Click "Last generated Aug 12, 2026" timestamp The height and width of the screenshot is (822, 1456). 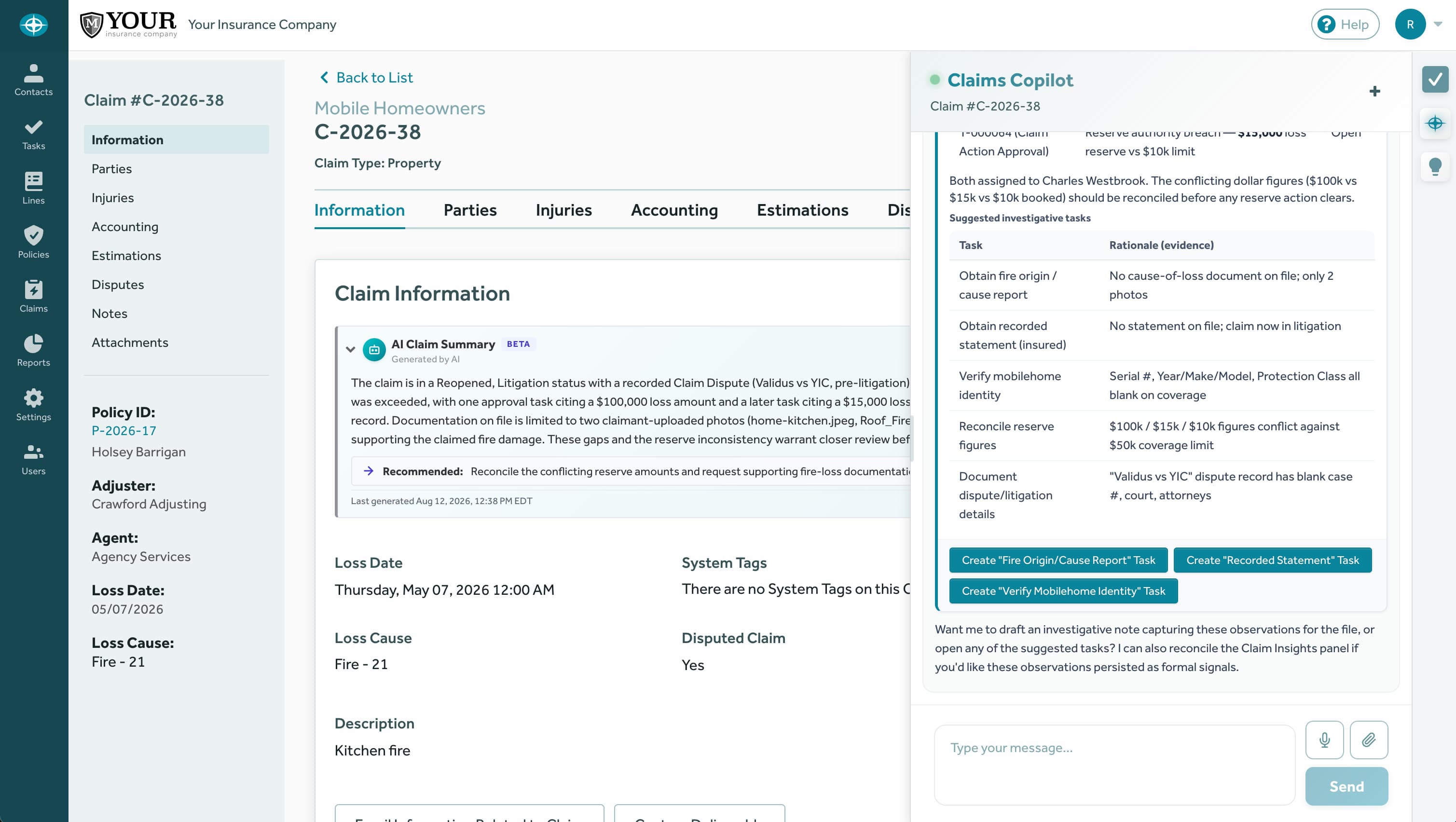click(441, 501)
